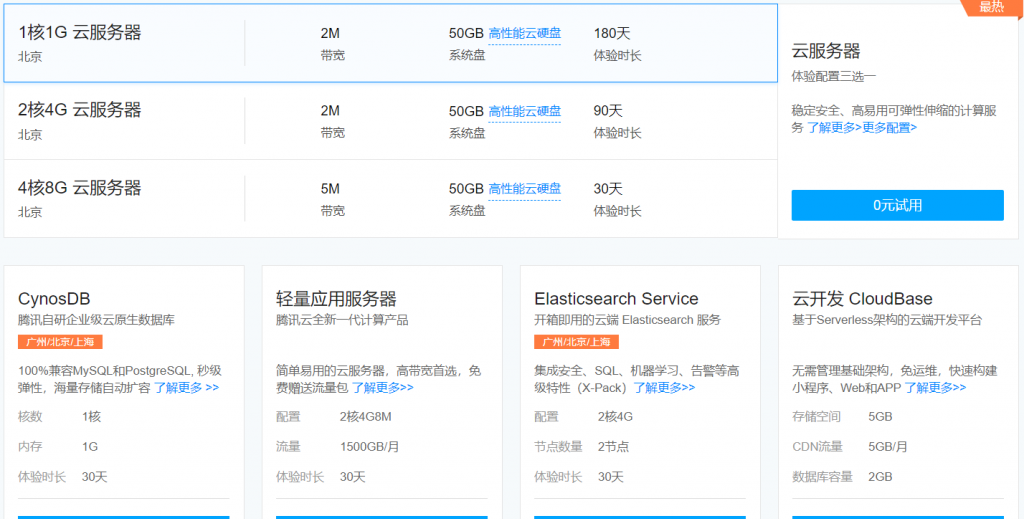The width and height of the screenshot is (1024, 519).
Task: Open 了解更多>> link in 轻量应用服务器 card
Action: click(x=383, y=388)
